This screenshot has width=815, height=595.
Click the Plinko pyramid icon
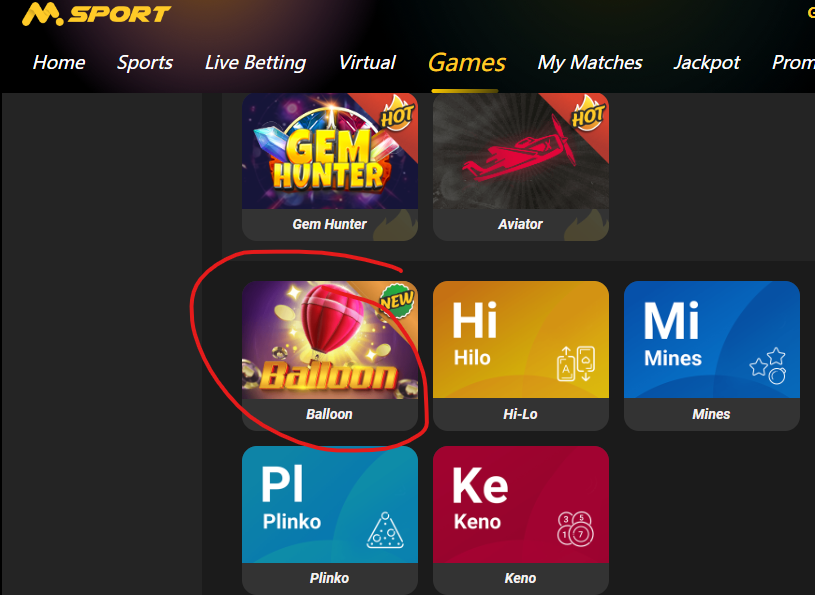pos(385,530)
